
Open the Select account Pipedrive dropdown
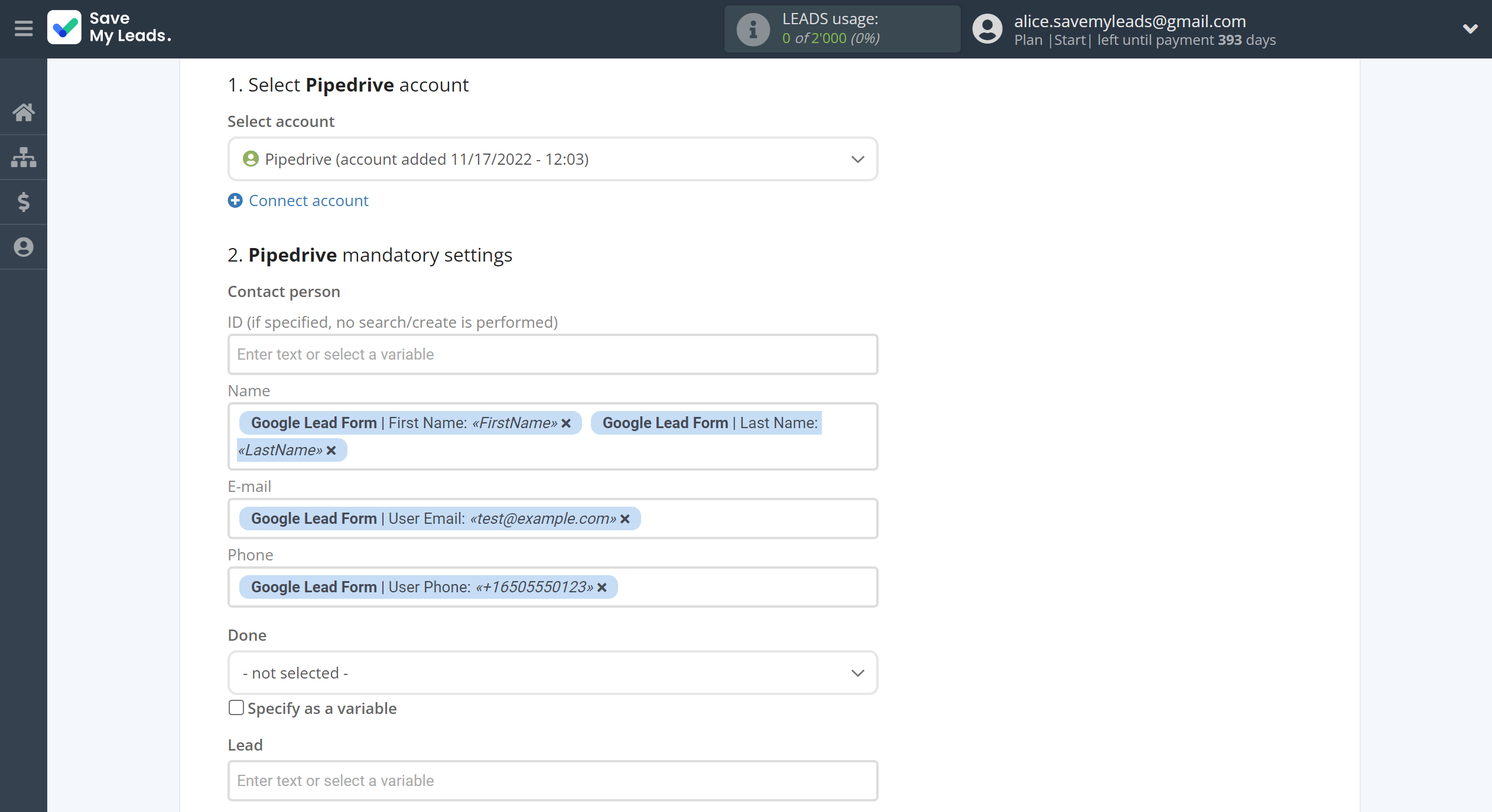552,159
